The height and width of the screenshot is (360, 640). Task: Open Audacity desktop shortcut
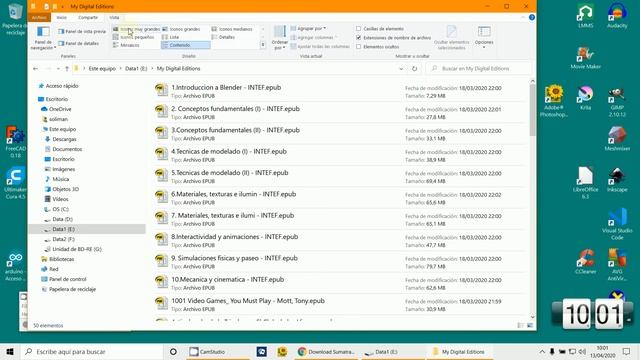point(617,16)
